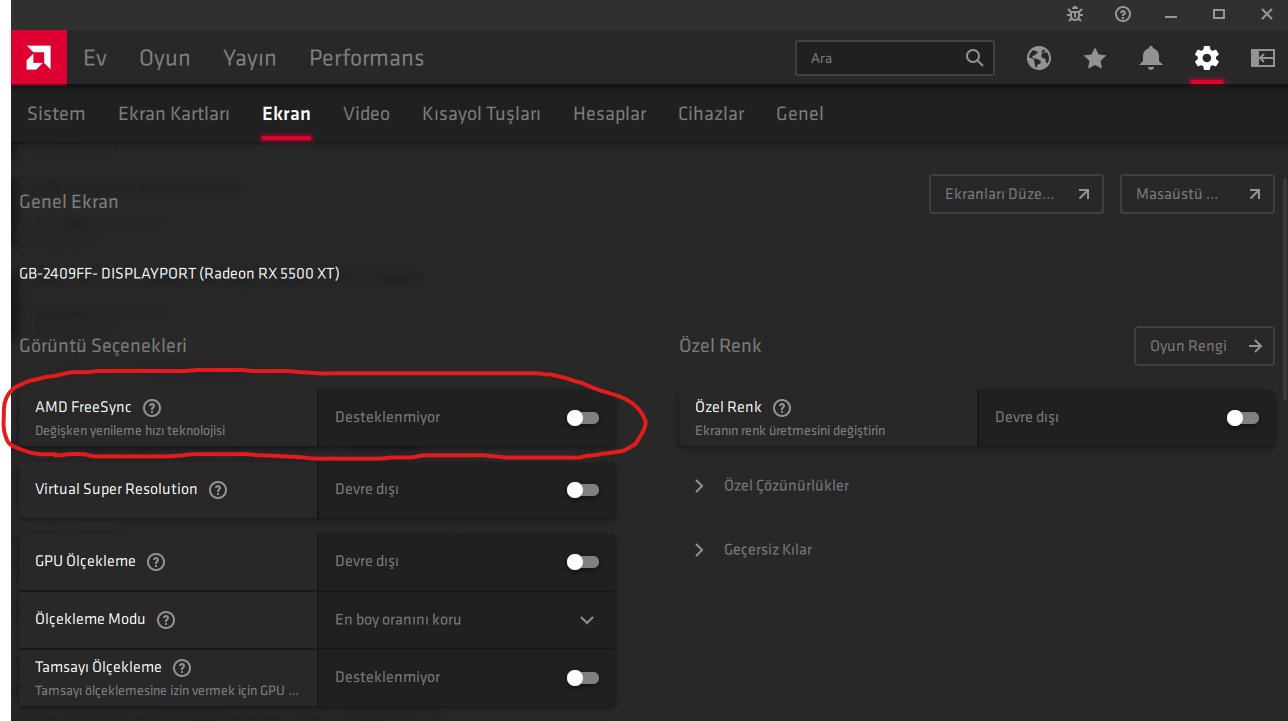
Task: Switch to the Cihazlar tab
Action: point(711,114)
